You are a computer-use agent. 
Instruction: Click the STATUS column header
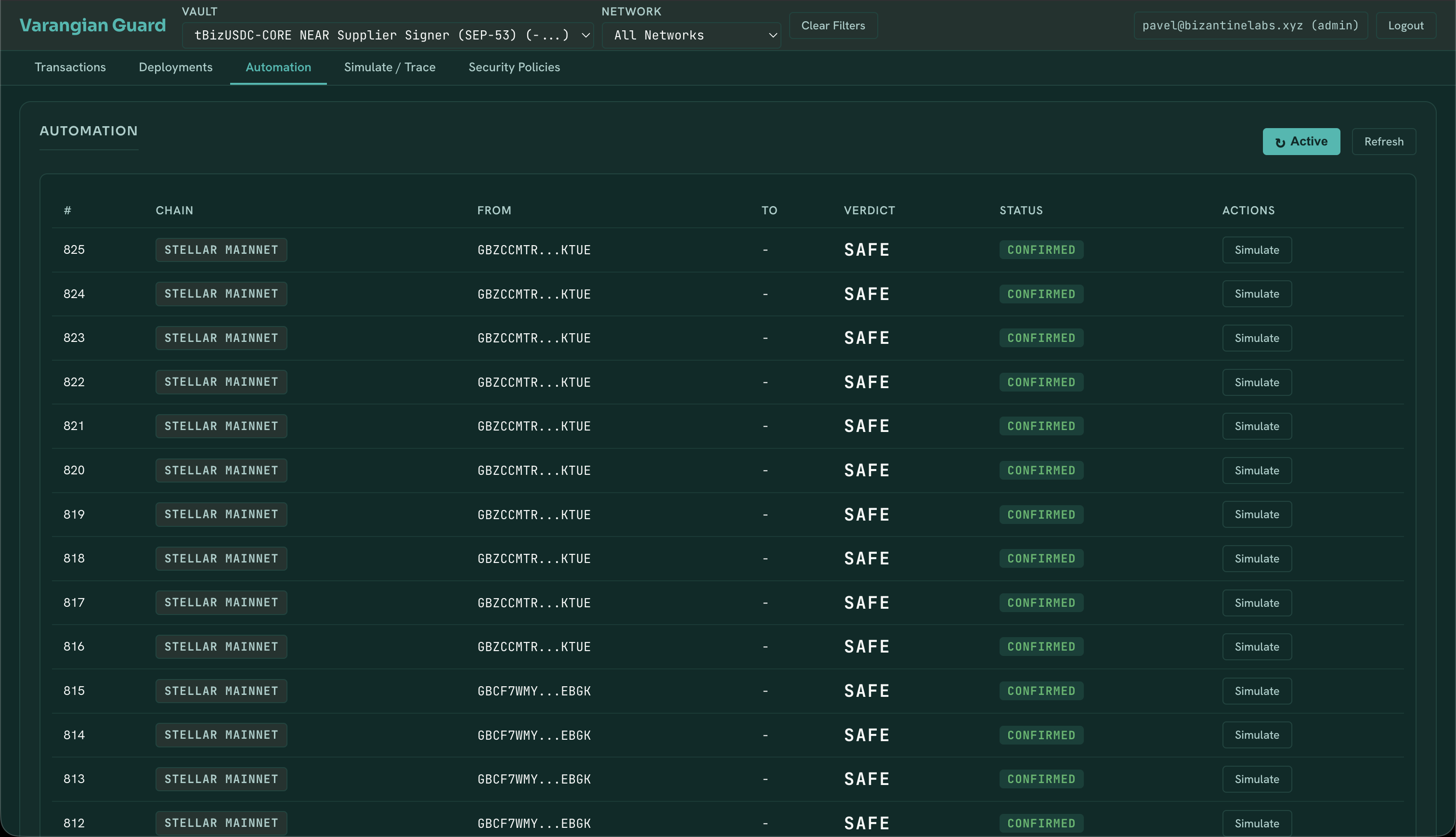(1021, 210)
